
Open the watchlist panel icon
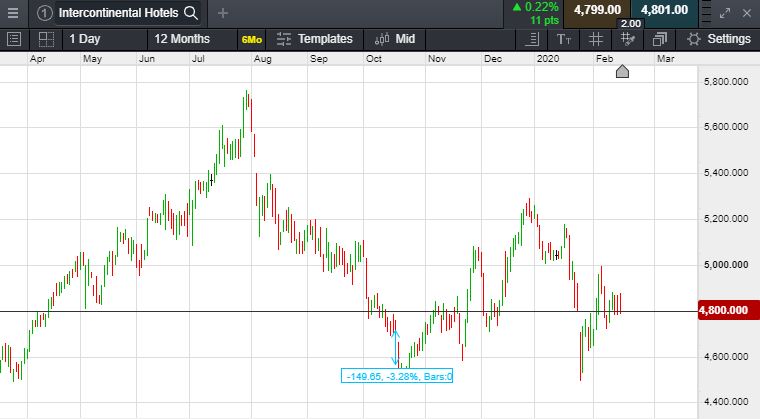point(14,39)
